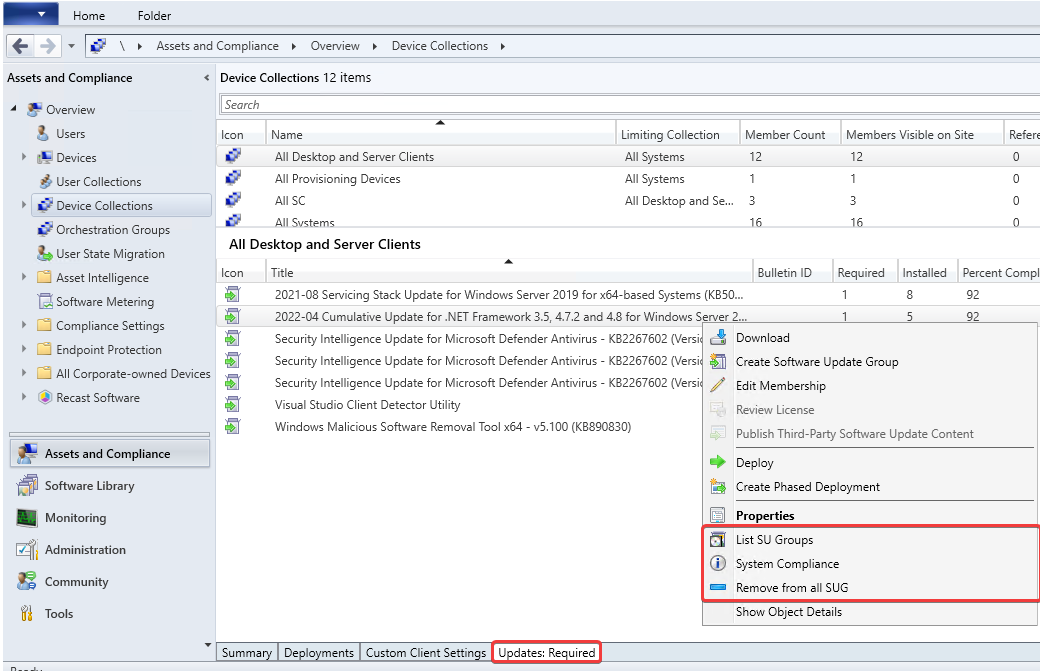Click Assets and Compliance in breadcrumb
The height and width of the screenshot is (671, 1040).
tap(218, 46)
